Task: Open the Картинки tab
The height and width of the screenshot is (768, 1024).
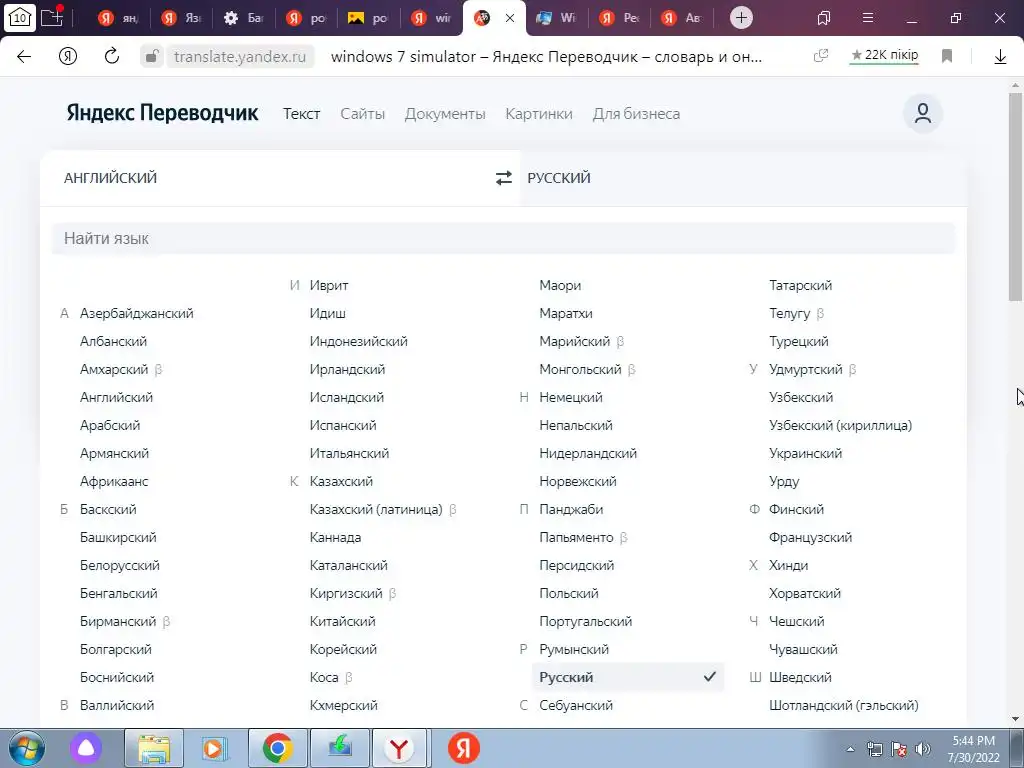Action: [539, 114]
